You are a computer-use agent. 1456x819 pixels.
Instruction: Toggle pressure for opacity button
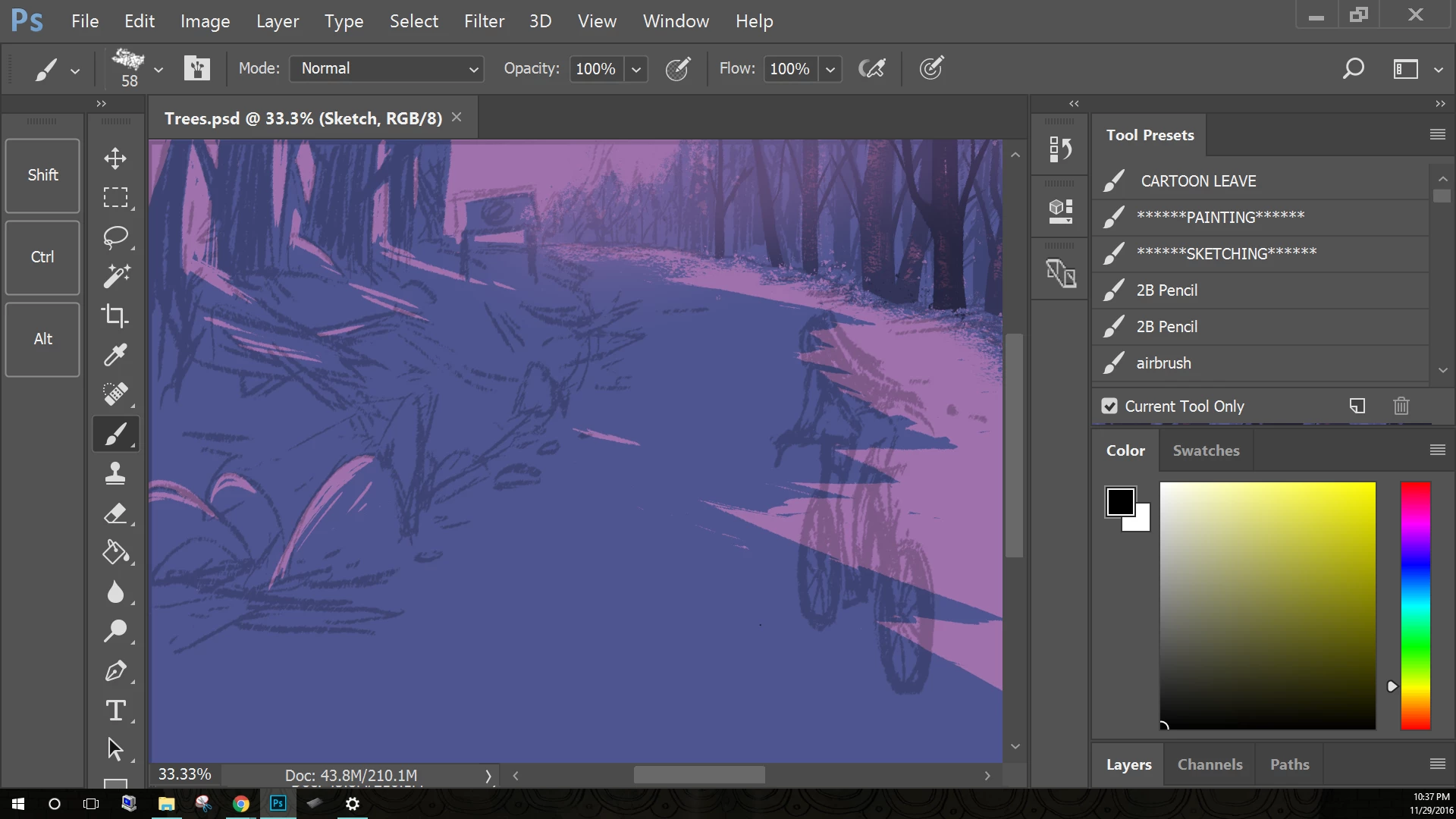(x=677, y=68)
